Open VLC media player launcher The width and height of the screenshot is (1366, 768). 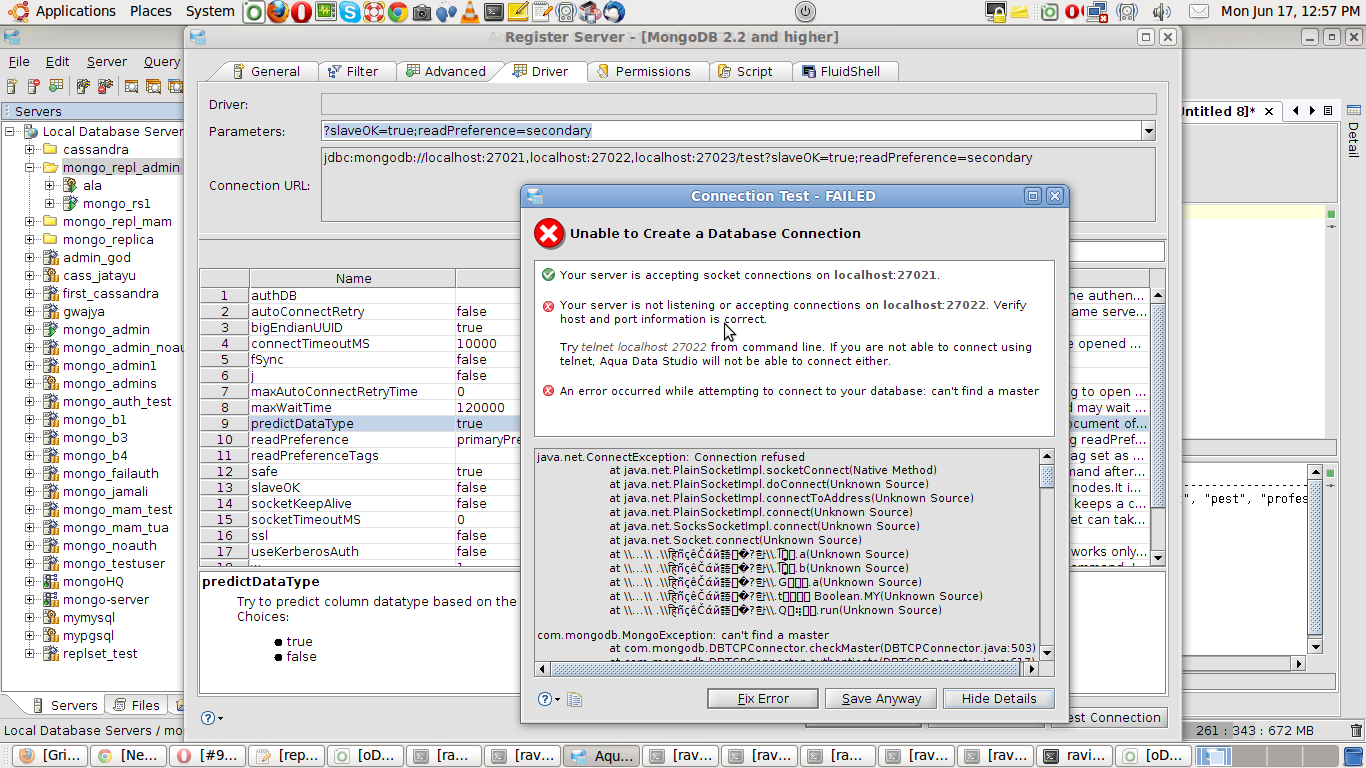pyautogui.click(x=469, y=12)
